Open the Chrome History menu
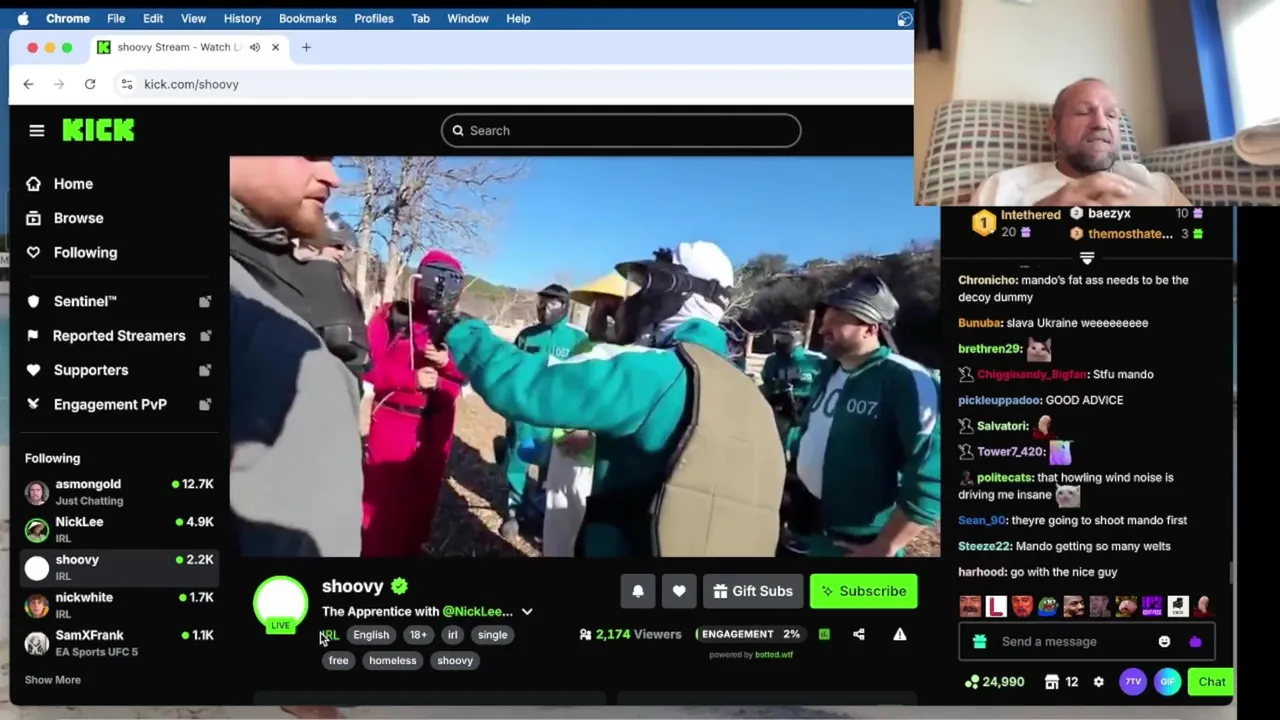This screenshot has height=720, width=1280. click(242, 19)
